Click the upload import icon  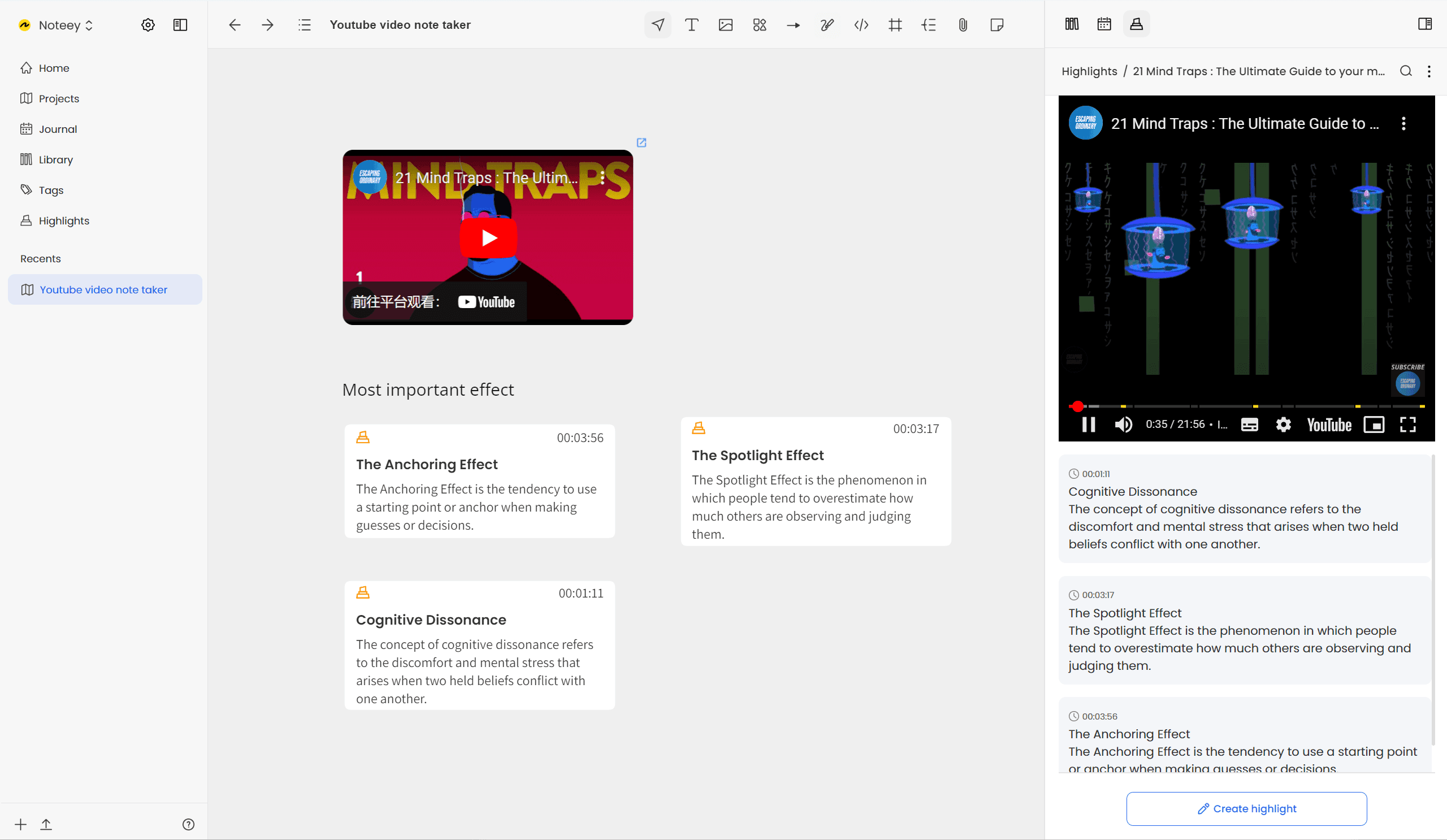pyautogui.click(x=46, y=825)
